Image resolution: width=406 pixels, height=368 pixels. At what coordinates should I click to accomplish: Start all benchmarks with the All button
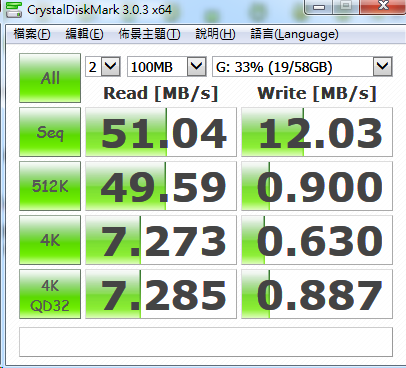tap(50, 78)
